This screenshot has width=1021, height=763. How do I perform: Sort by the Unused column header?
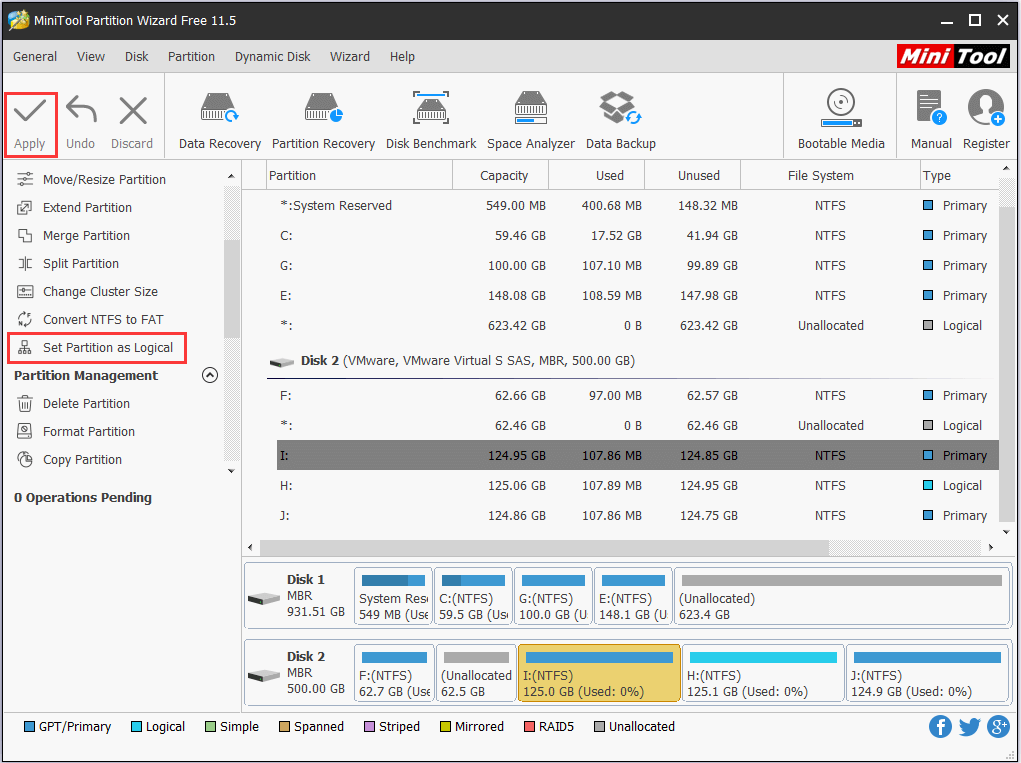[693, 175]
